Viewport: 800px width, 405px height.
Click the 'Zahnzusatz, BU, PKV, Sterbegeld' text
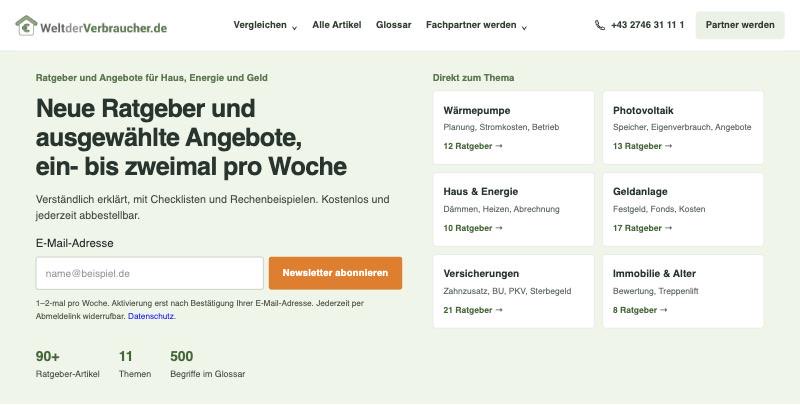pyautogui.click(x=507, y=291)
